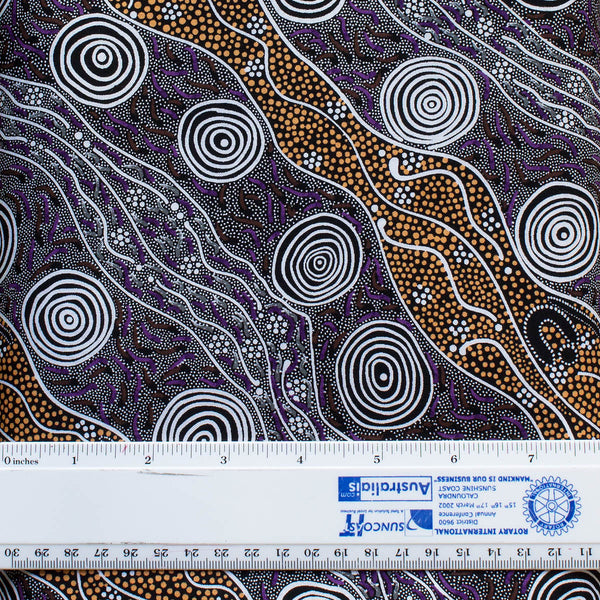
Task: Click the 17 centimeter number on ruler
Action: click(402, 552)
